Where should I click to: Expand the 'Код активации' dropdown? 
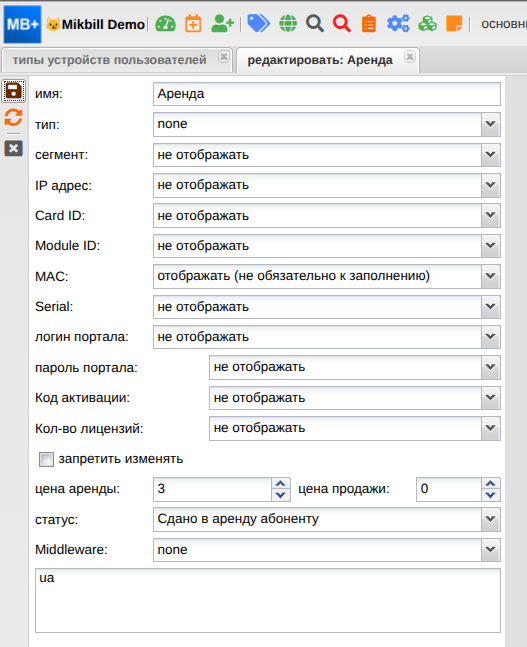point(490,398)
